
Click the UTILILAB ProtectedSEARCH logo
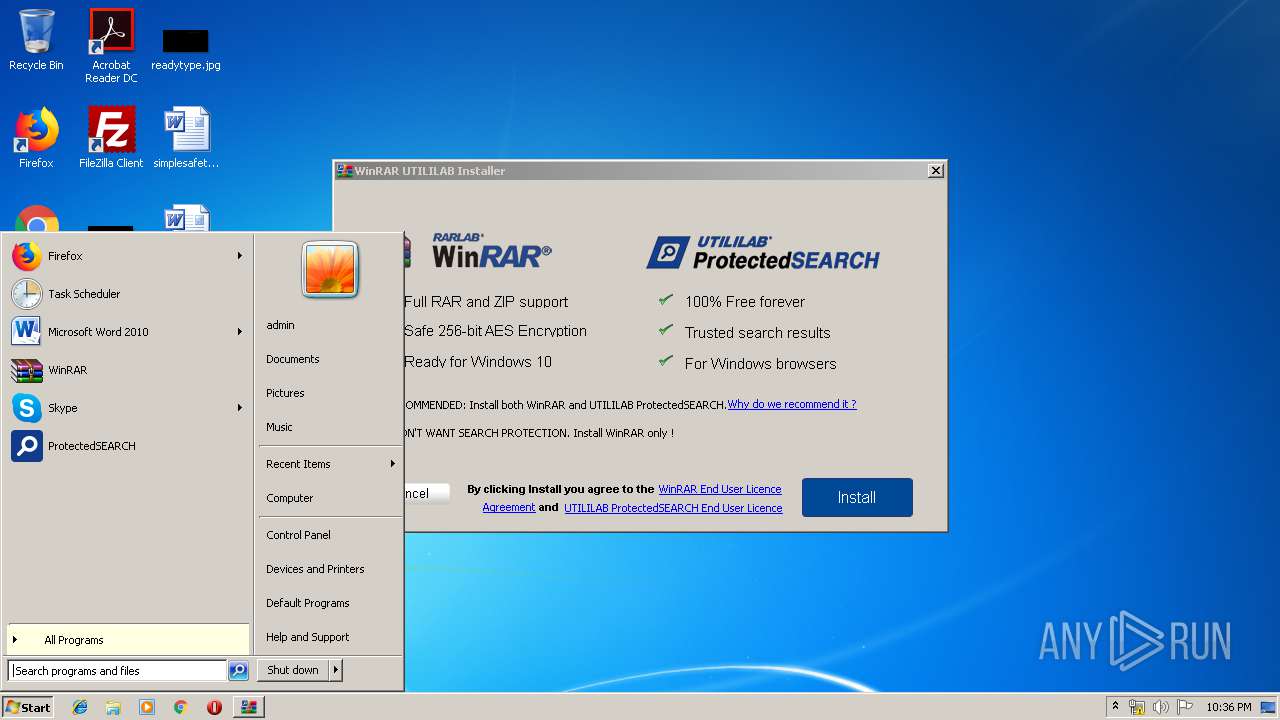point(763,253)
